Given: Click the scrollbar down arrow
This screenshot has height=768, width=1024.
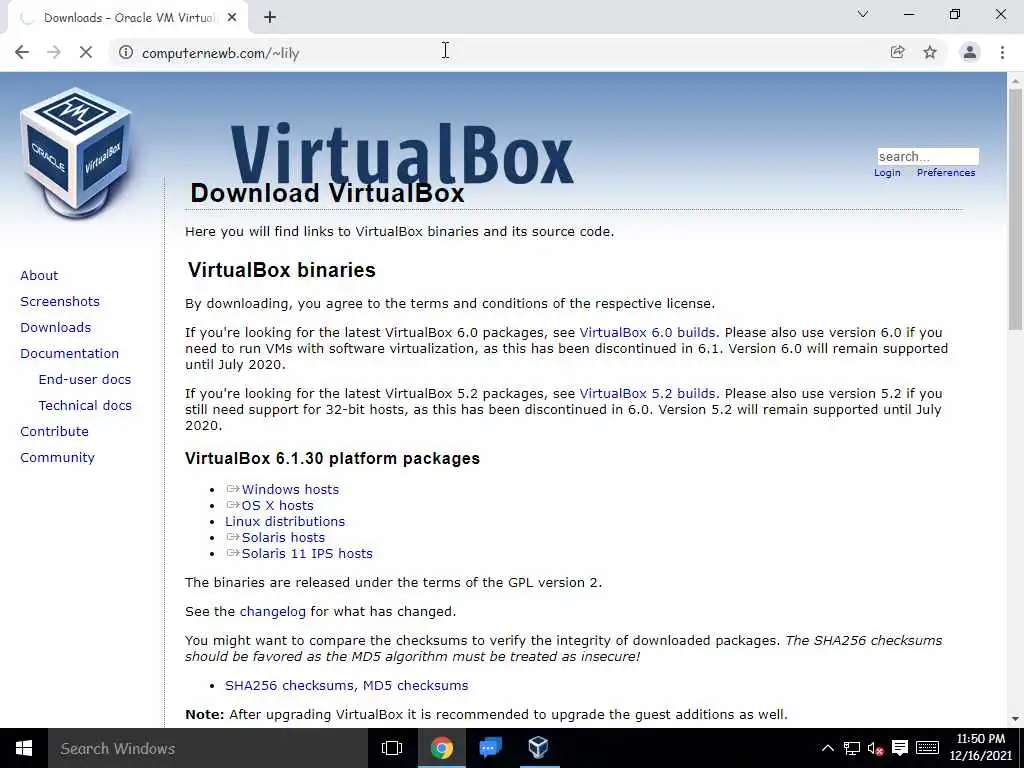Looking at the screenshot, I should 1015,720.
